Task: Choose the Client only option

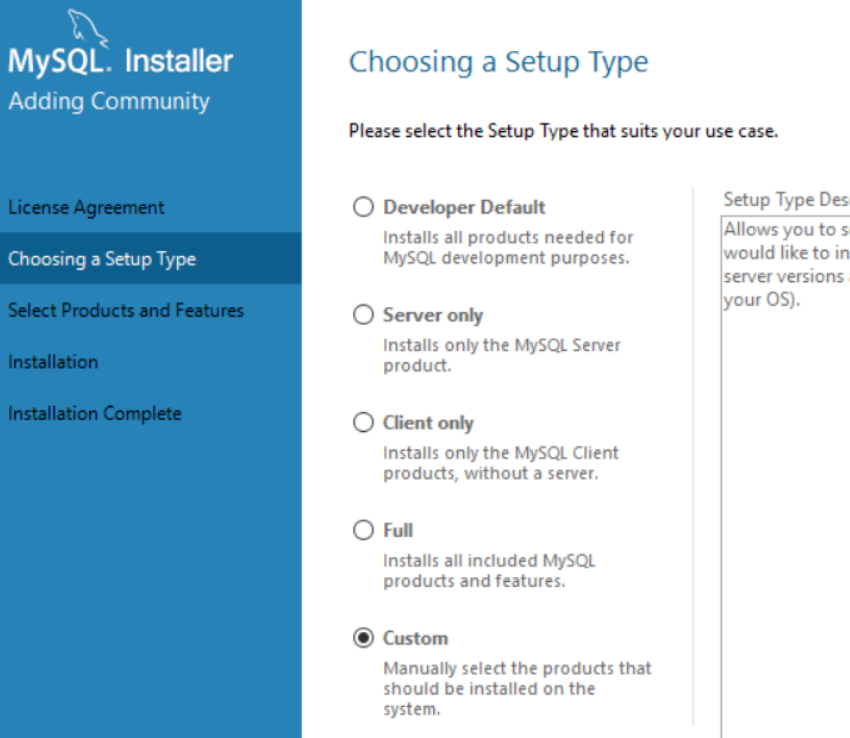Action: 363,422
